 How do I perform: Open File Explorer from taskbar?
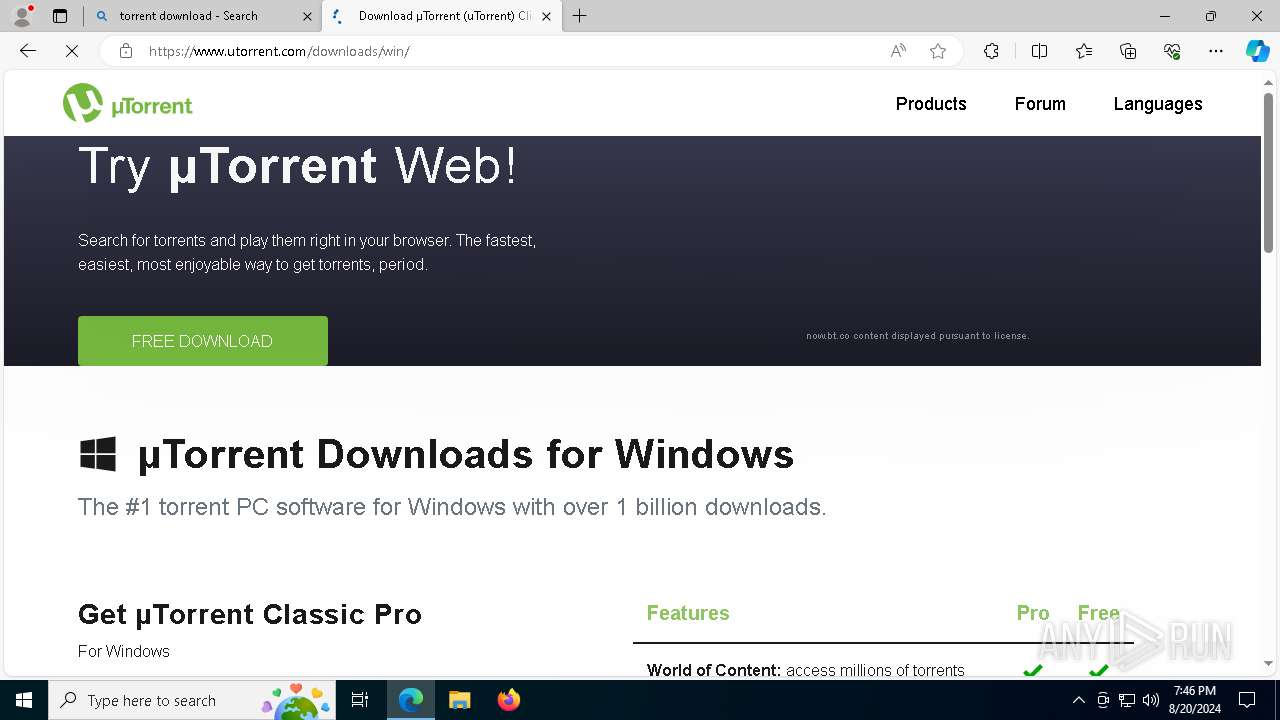(459, 700)
